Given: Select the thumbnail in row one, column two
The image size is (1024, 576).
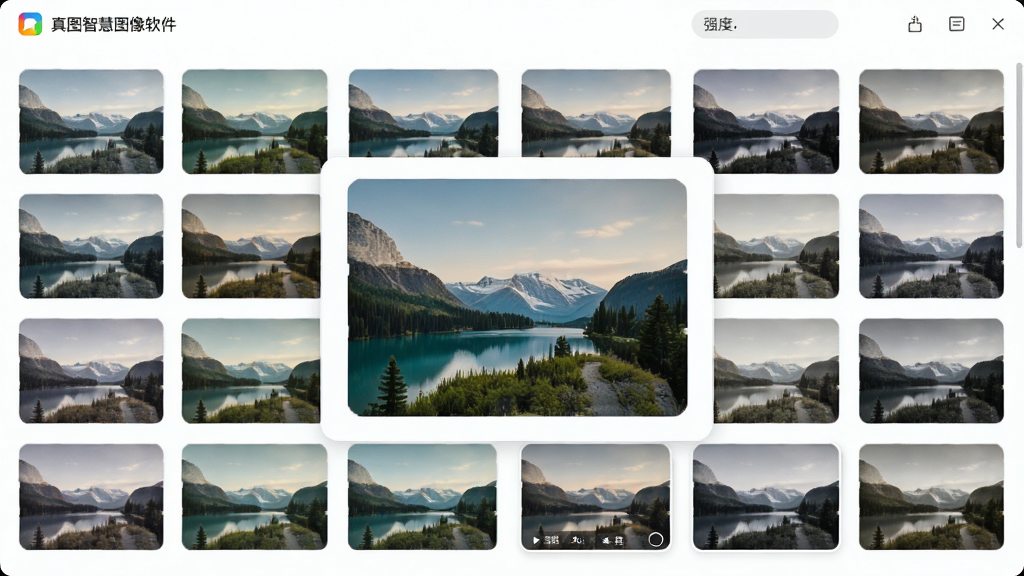Looking at the screenshot, I should pyautogui.click(x=255, y=121).
